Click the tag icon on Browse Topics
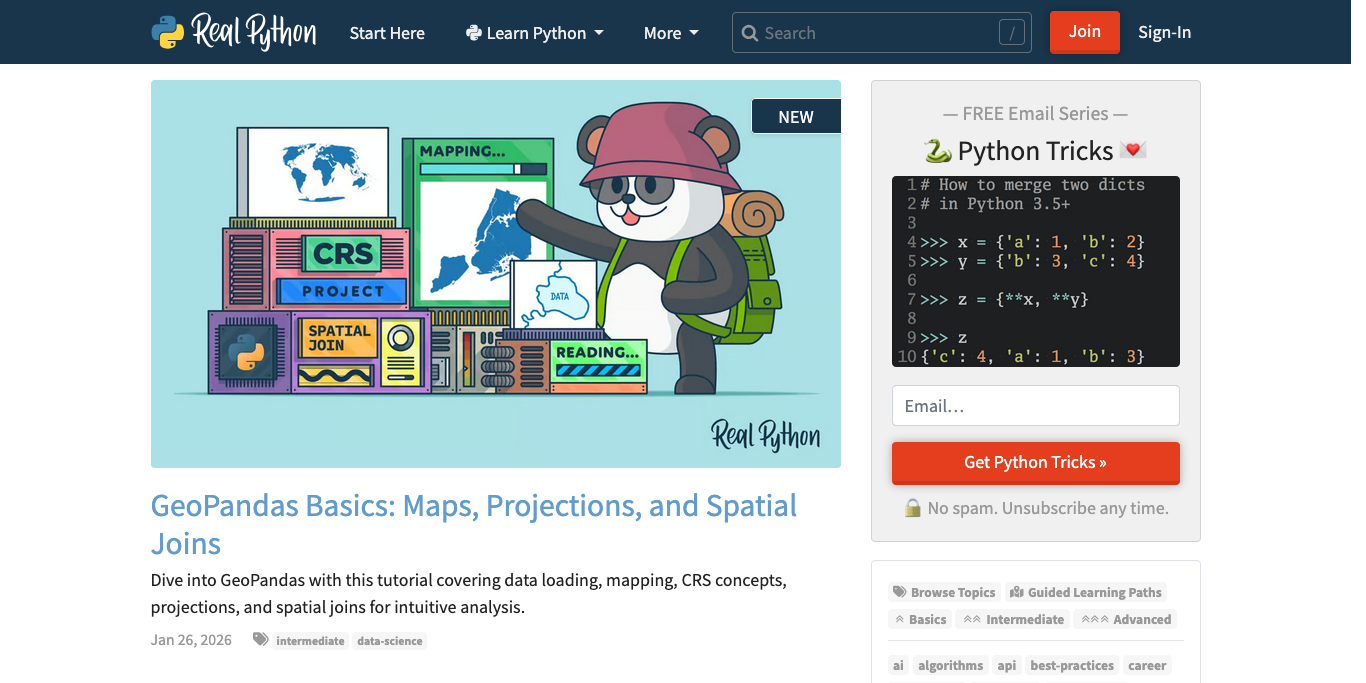The height and width of the screenshot is (683, 1366). (901, 592)
